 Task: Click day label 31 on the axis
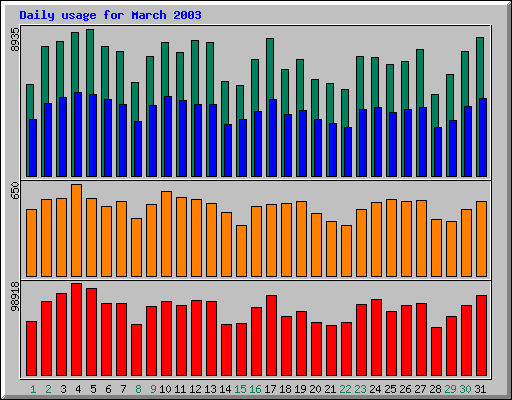(x=480, y=389)
